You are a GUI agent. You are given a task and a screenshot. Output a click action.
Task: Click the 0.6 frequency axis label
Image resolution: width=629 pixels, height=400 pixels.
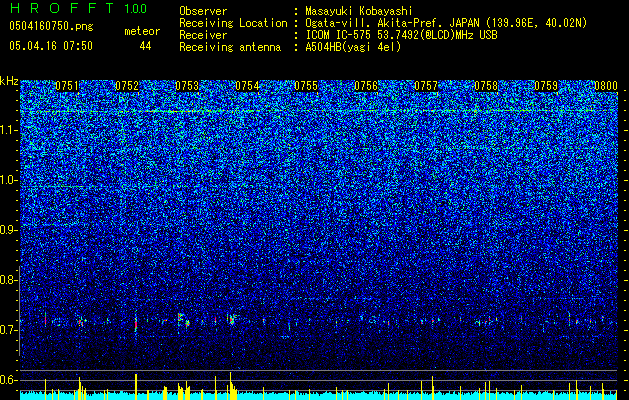9,380
